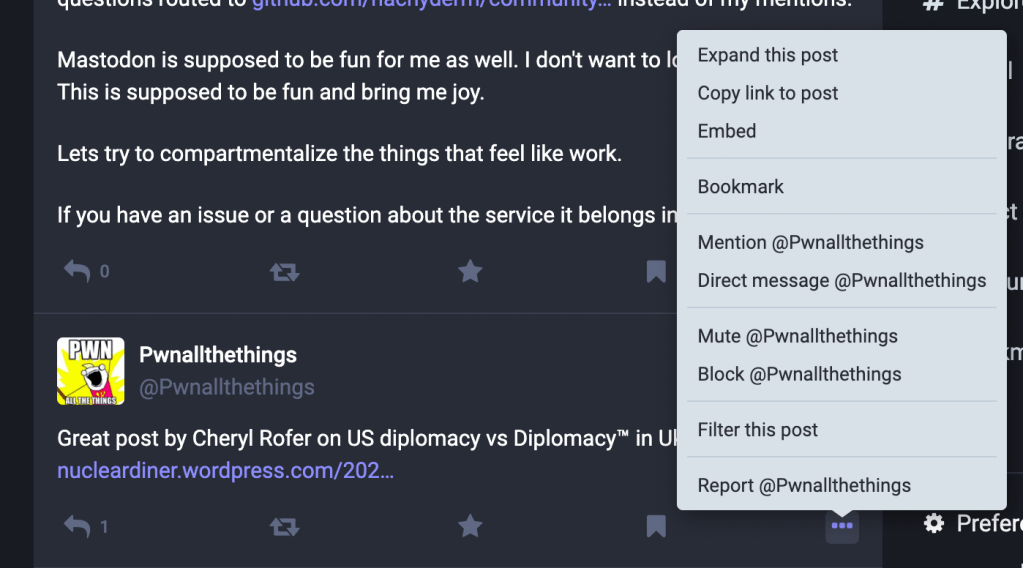The height and width of the screenshot is (568, 1023).
Task: Favourite the Pwnallthethings post with star
Action: 470,526
